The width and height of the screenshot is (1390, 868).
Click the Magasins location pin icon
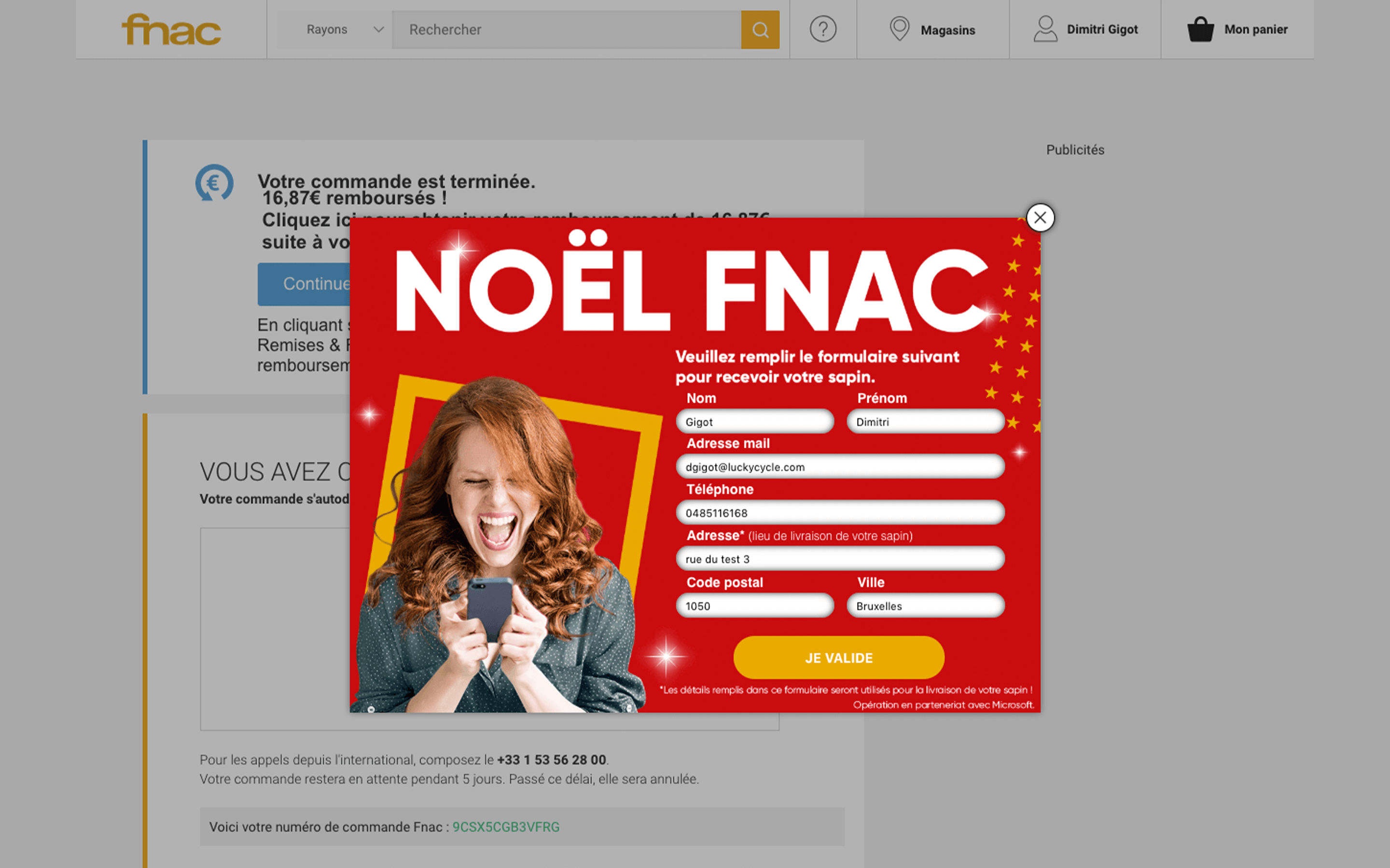[x=899, y=28]
